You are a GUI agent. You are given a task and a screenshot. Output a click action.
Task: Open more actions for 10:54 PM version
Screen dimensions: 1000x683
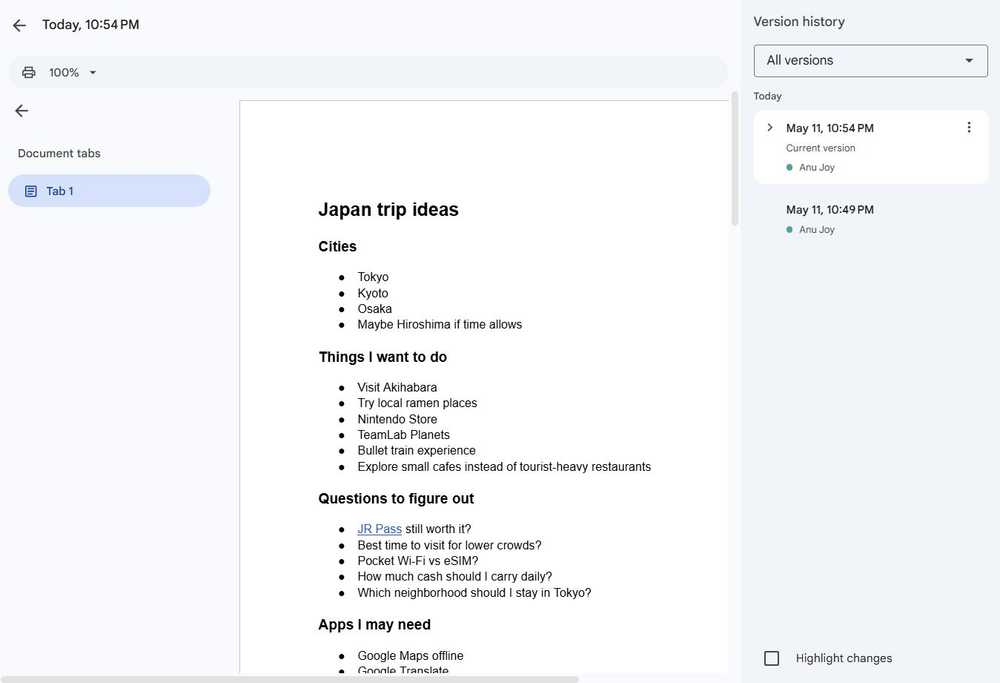(x=969, y=128)
